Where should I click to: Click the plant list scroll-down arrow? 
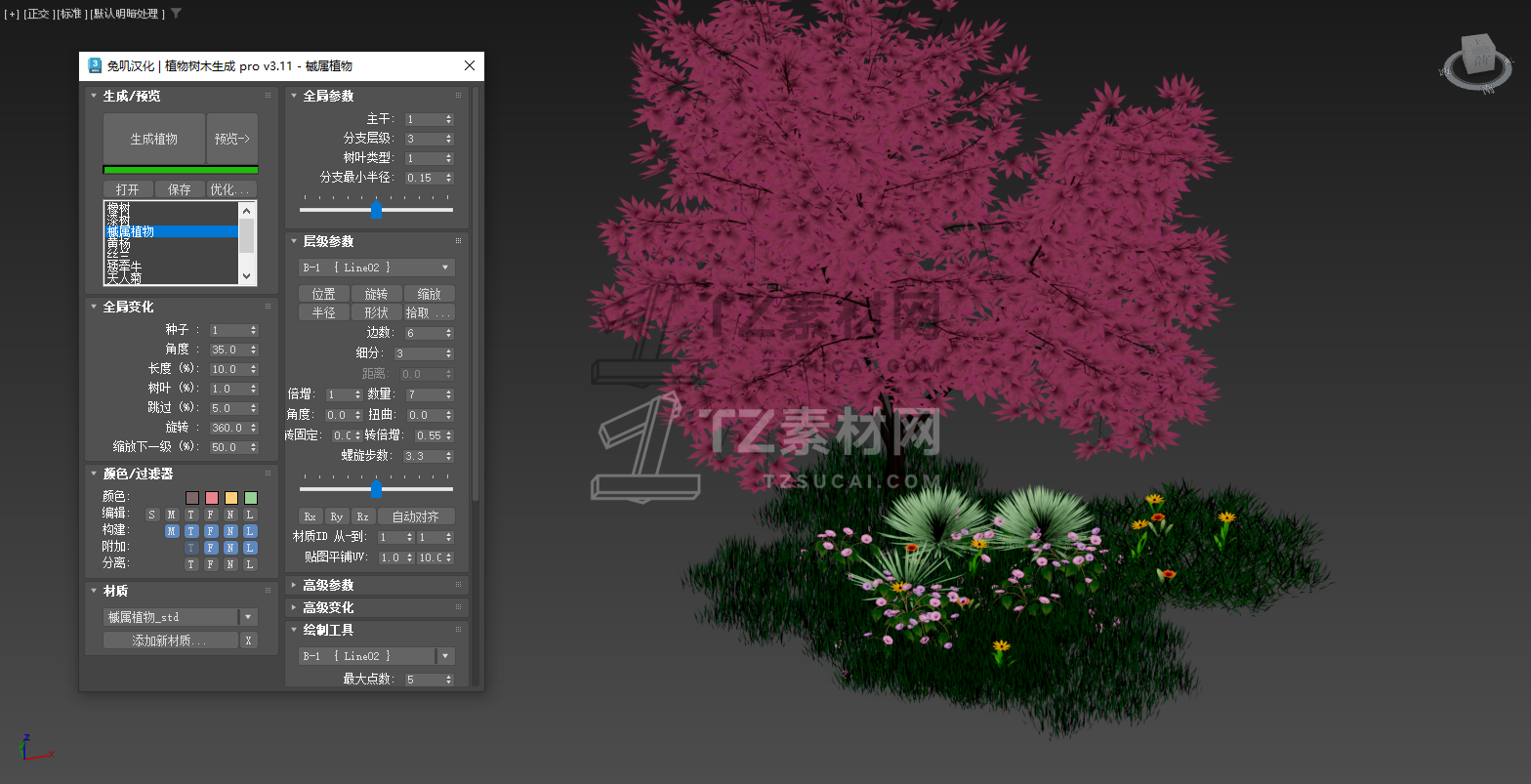tap(247, 276)
